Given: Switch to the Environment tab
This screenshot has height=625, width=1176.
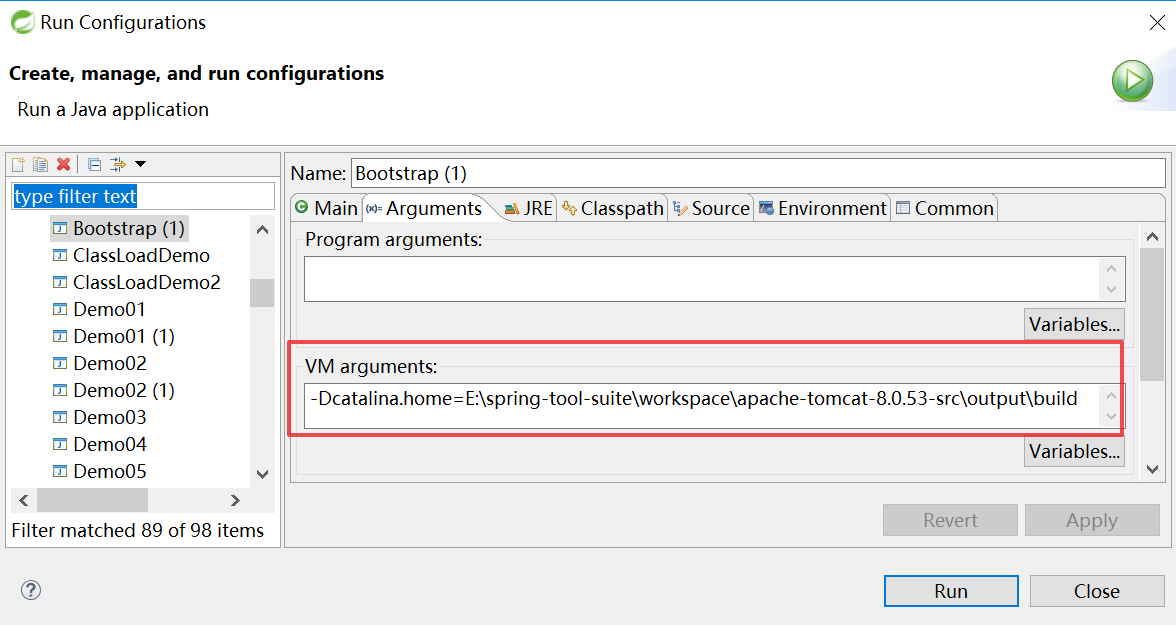Looking at the screenshot, I should point(822,208).
